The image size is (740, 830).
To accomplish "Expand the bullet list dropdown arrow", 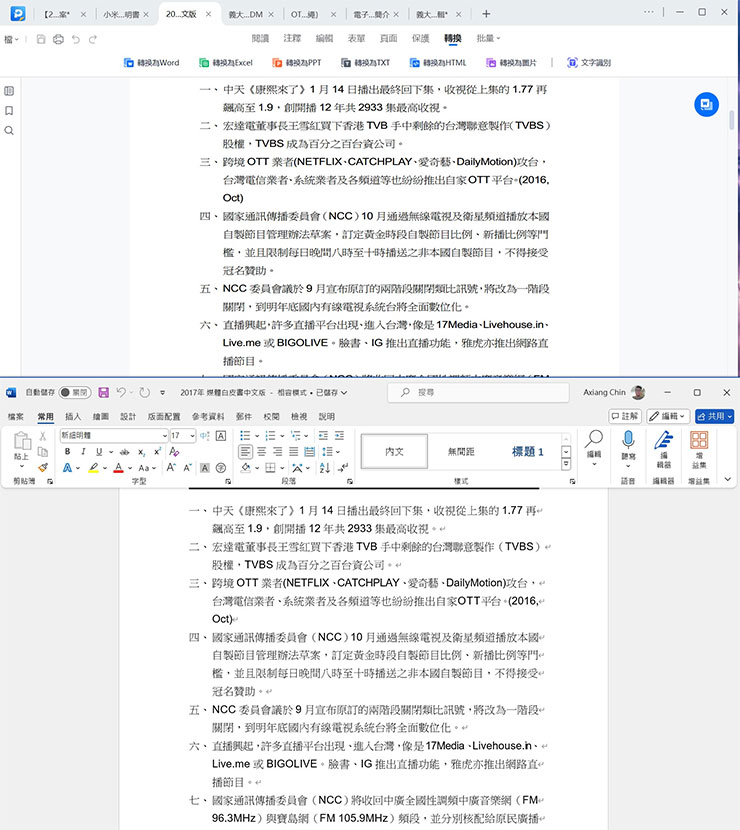I will click(257, 436).
